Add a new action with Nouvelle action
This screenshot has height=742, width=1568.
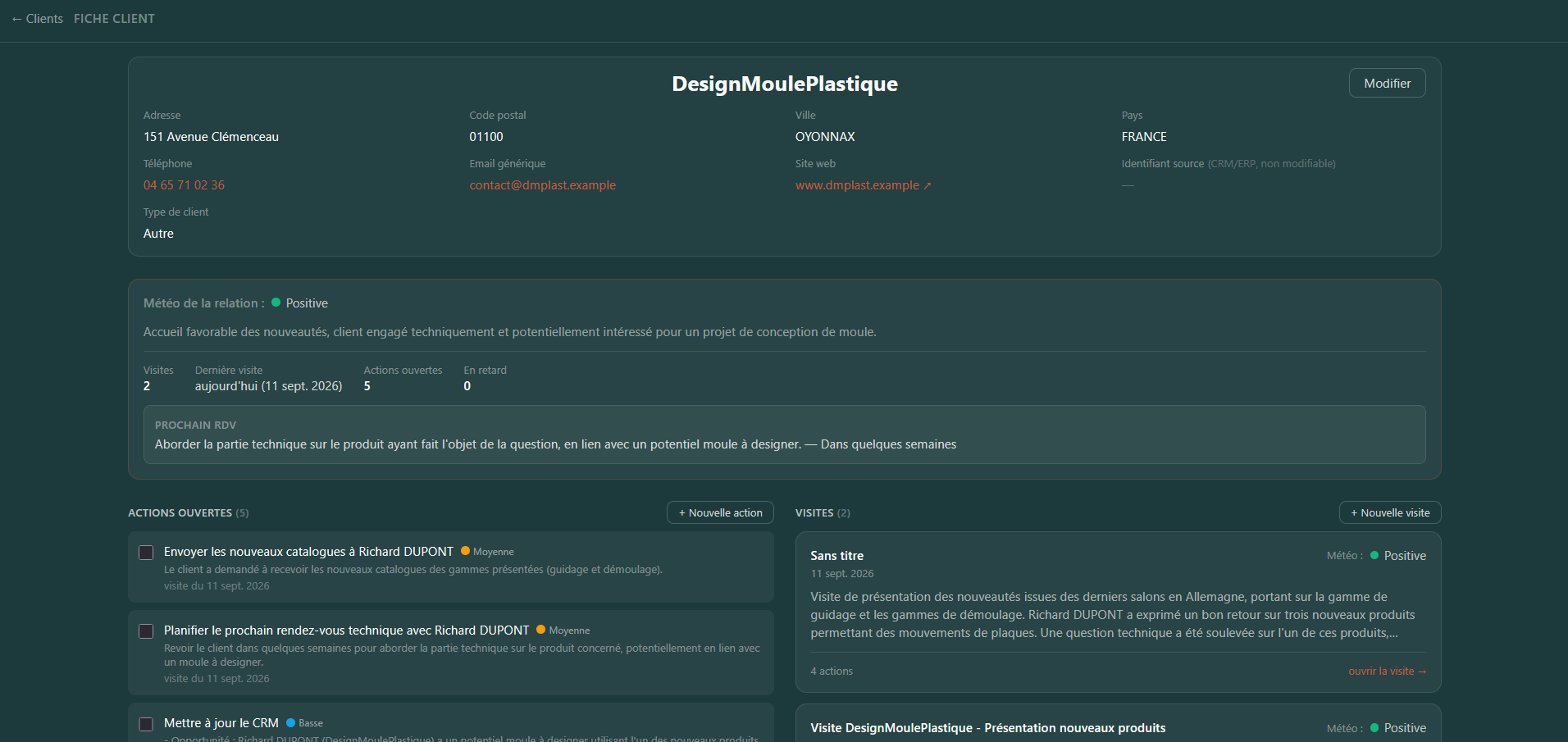click(720, 512)
